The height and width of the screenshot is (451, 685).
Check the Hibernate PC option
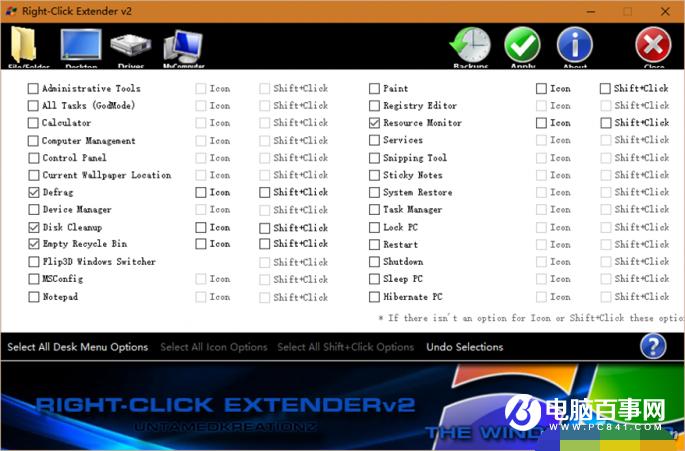click(374, 297)
